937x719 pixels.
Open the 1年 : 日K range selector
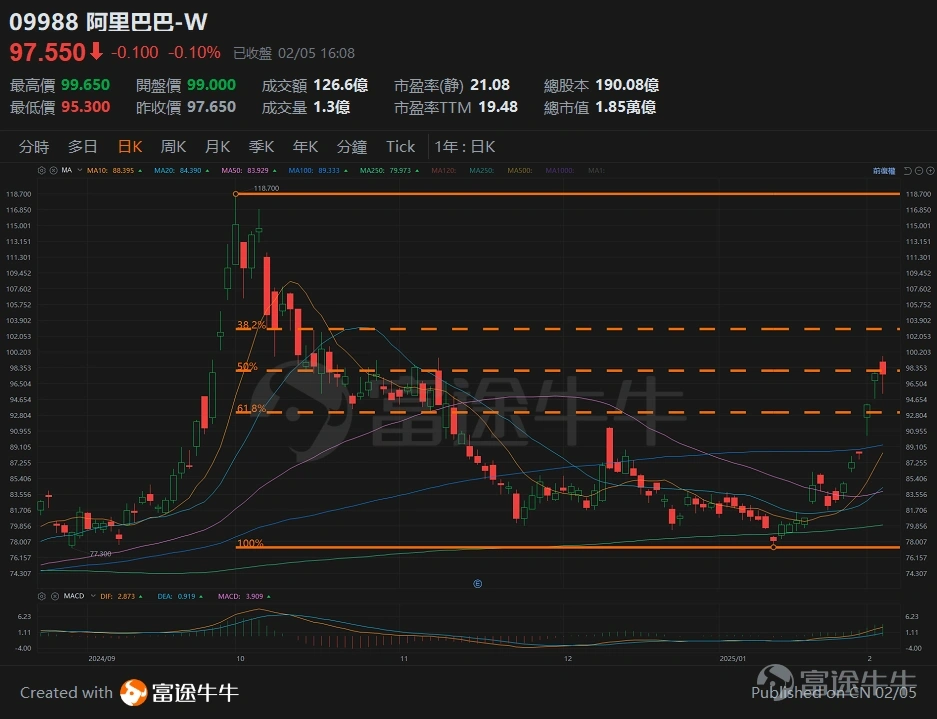click(x=465, y=146)
